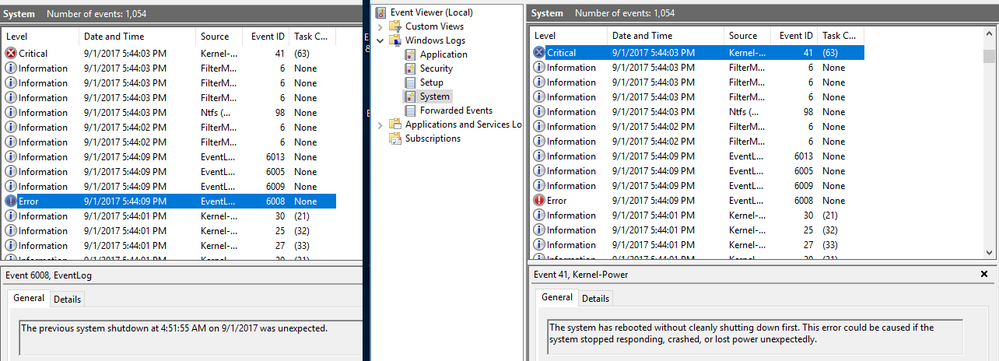Viewport: 999px width, 361px height.
Task: Click info icon of event 98 in right window
Action: coord(539,111)
